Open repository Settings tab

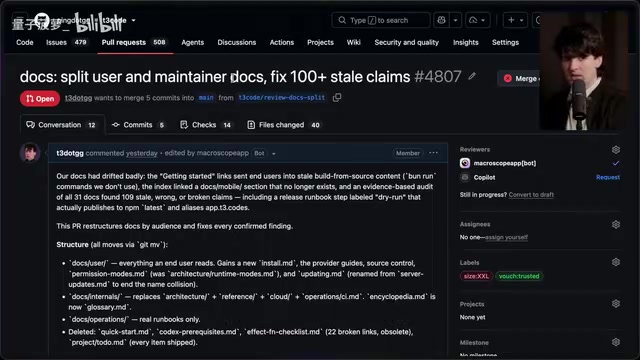[505, 42]
